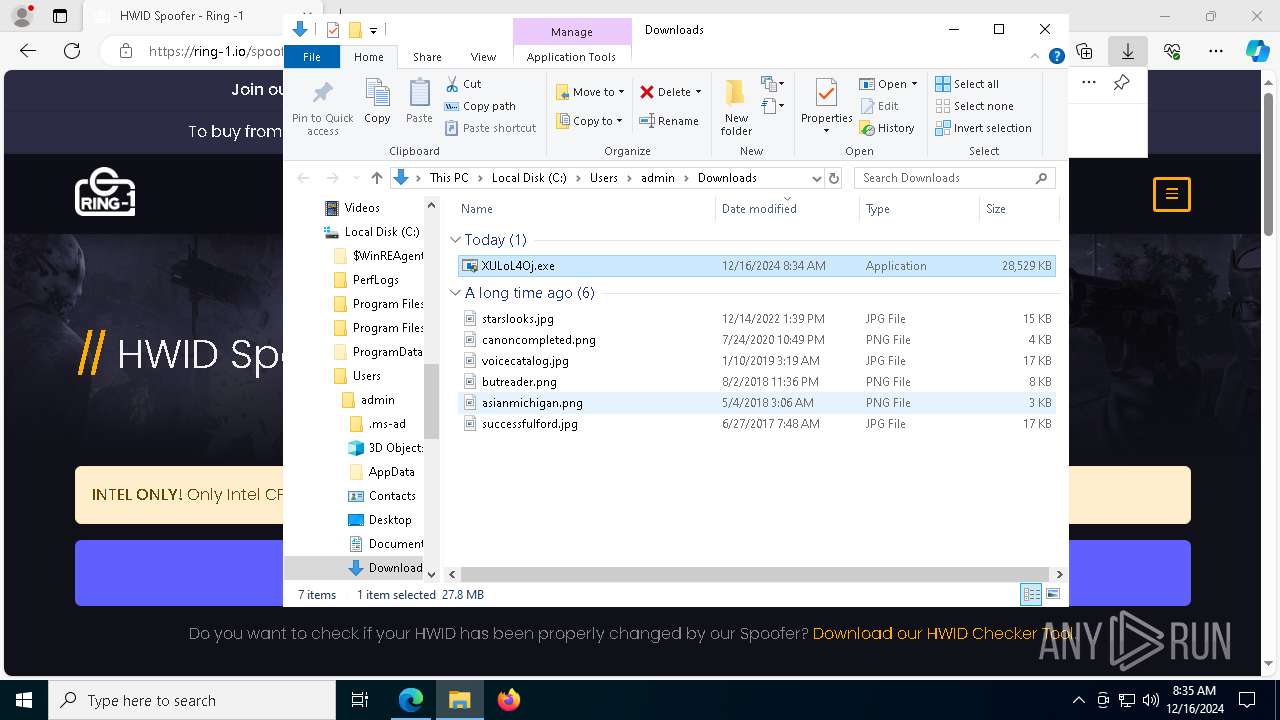Open file Properties from ribbon
This screenshot has height=720, width=1280.
point(826,107)
